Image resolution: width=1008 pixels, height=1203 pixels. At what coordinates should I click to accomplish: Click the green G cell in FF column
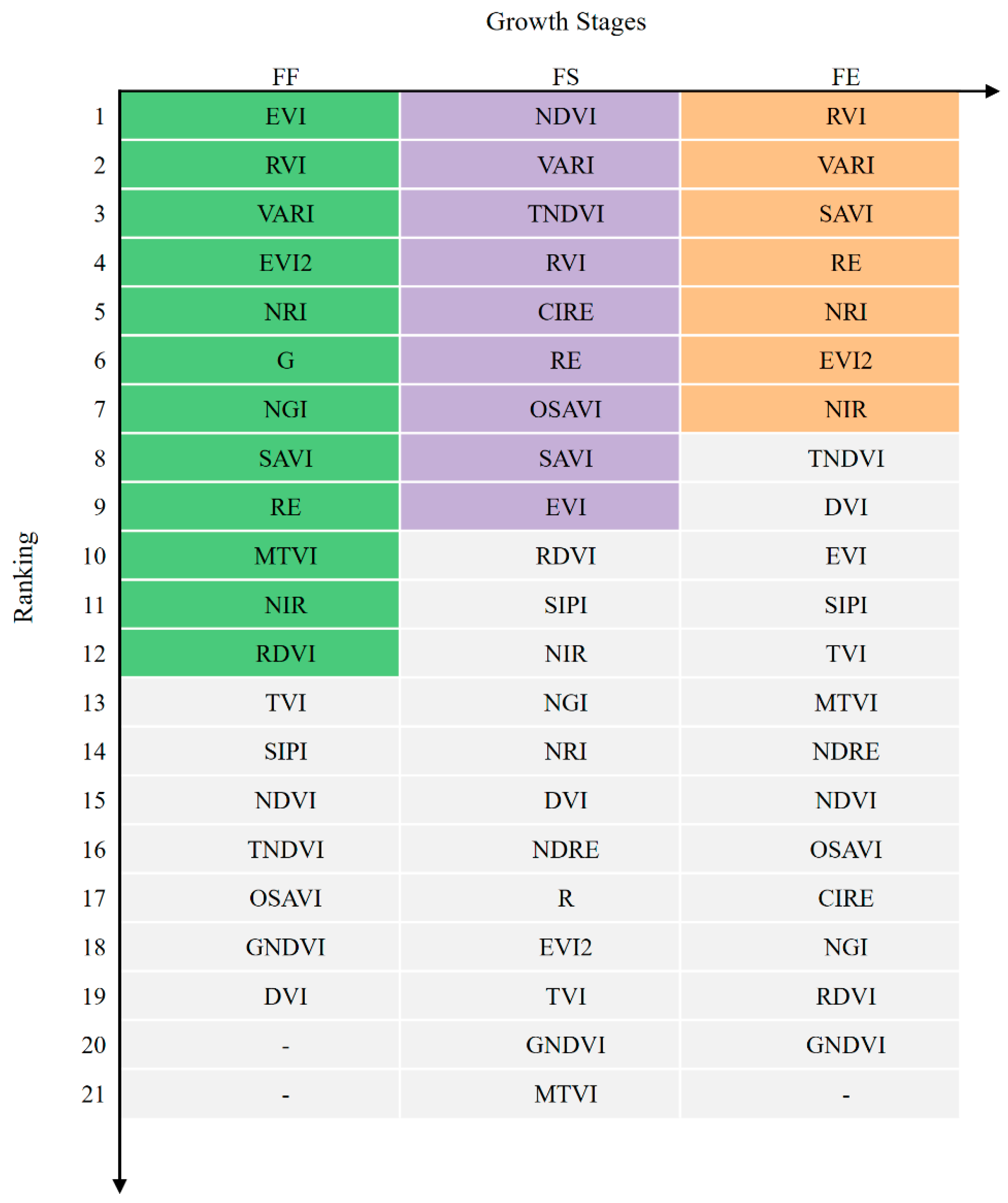(285, 361)
